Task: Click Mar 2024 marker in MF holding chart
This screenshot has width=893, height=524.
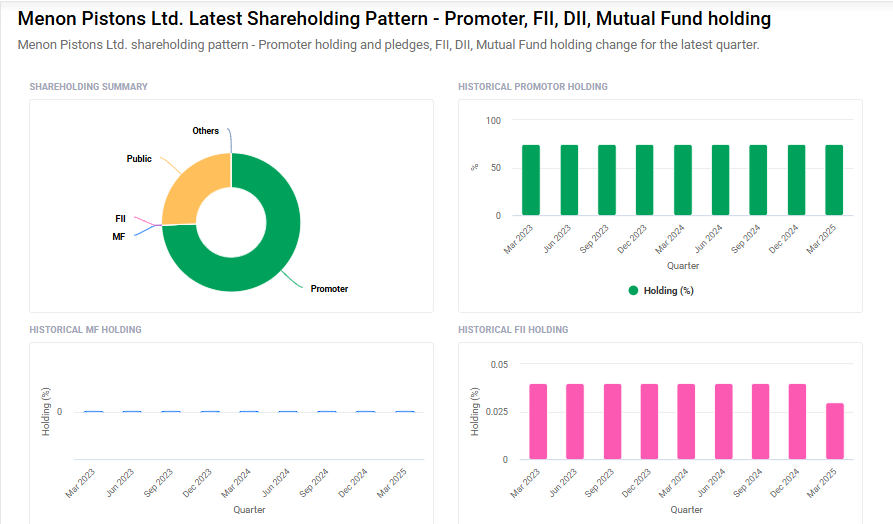Action: click(x=249, y=411)
